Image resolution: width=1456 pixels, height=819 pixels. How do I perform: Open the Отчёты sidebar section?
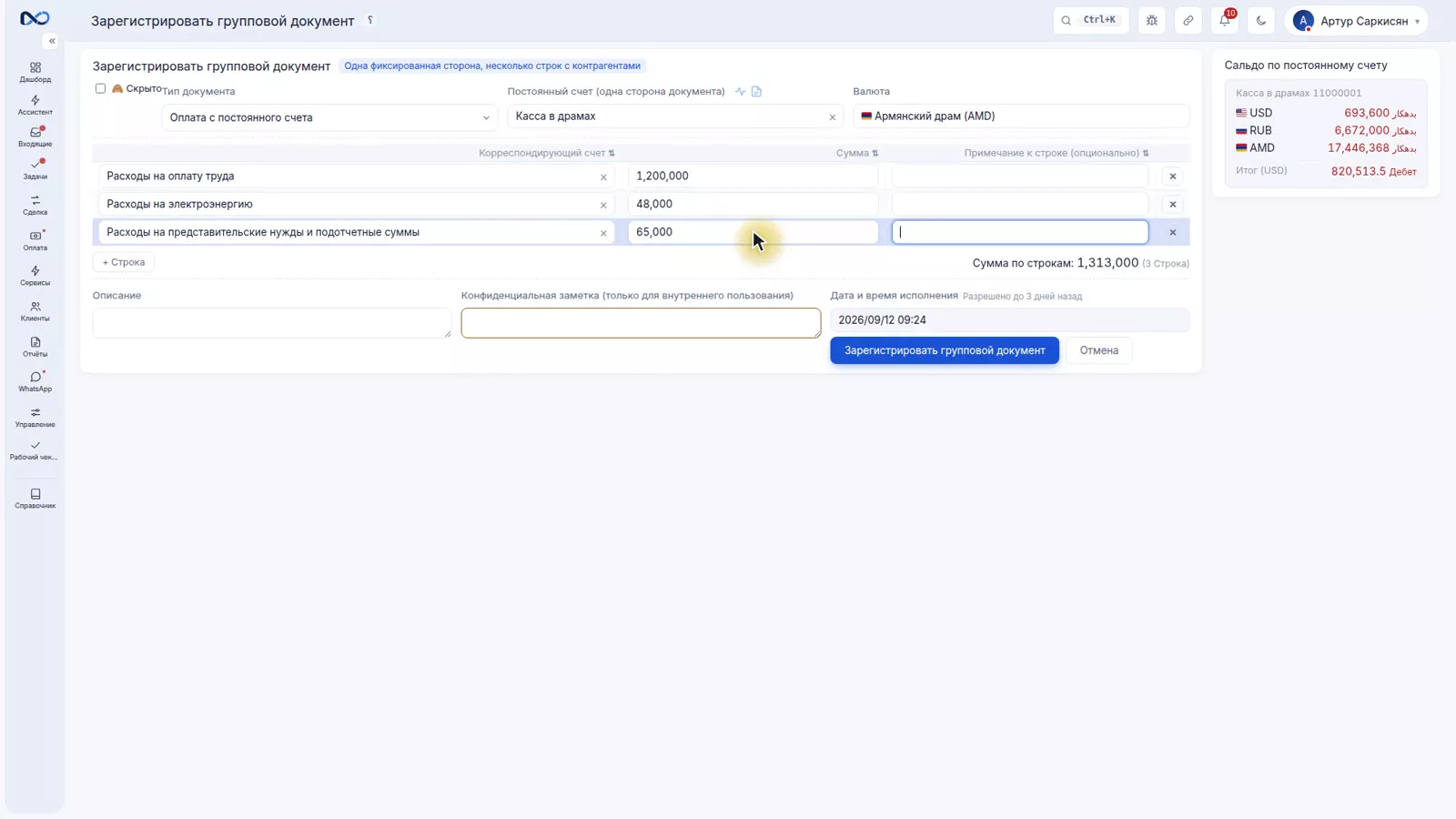pos(35,348)
